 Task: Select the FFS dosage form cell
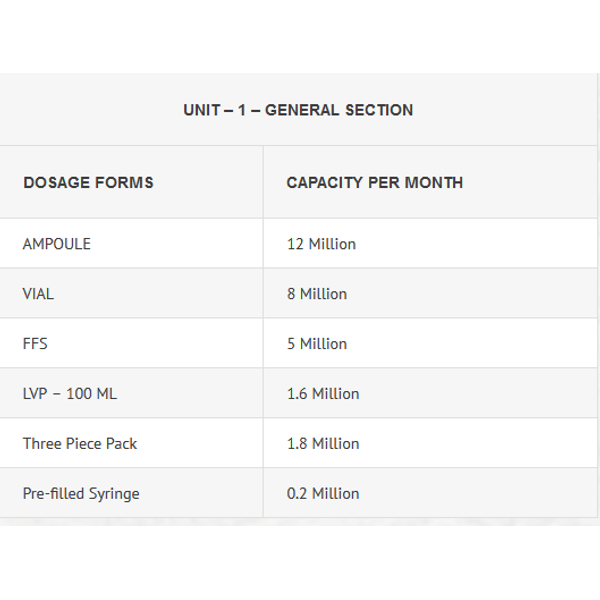[35, 344]
